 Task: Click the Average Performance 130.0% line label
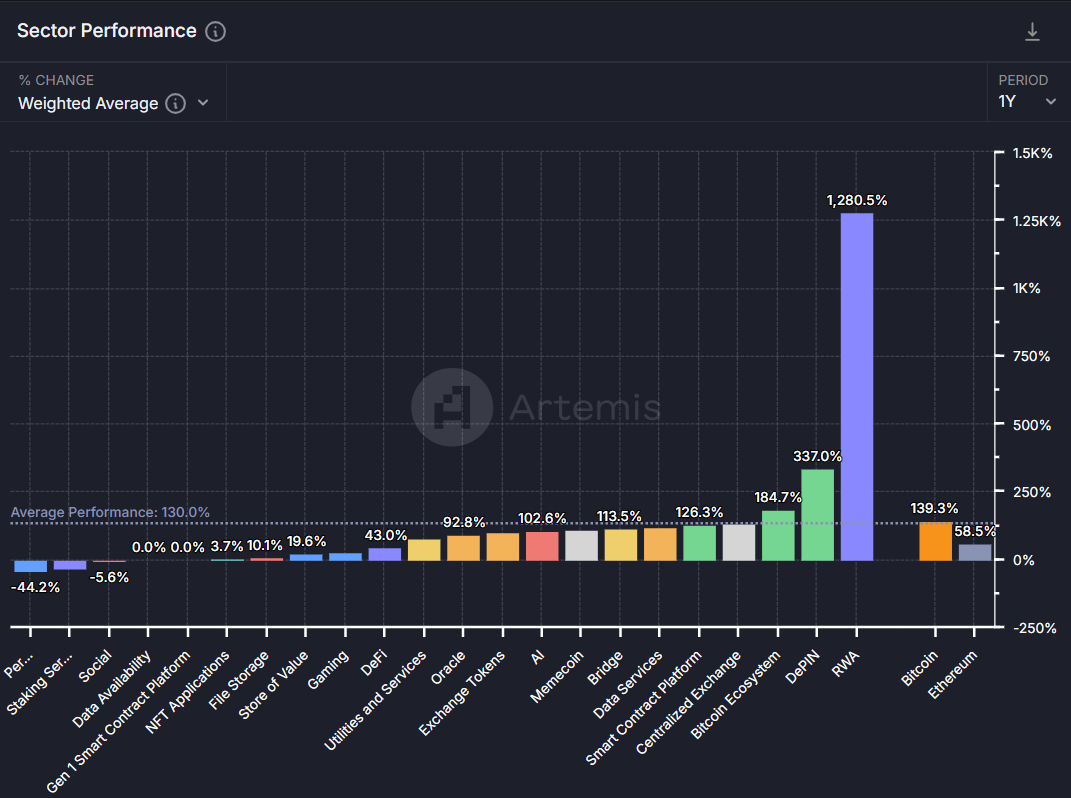(x=110, y=512)
